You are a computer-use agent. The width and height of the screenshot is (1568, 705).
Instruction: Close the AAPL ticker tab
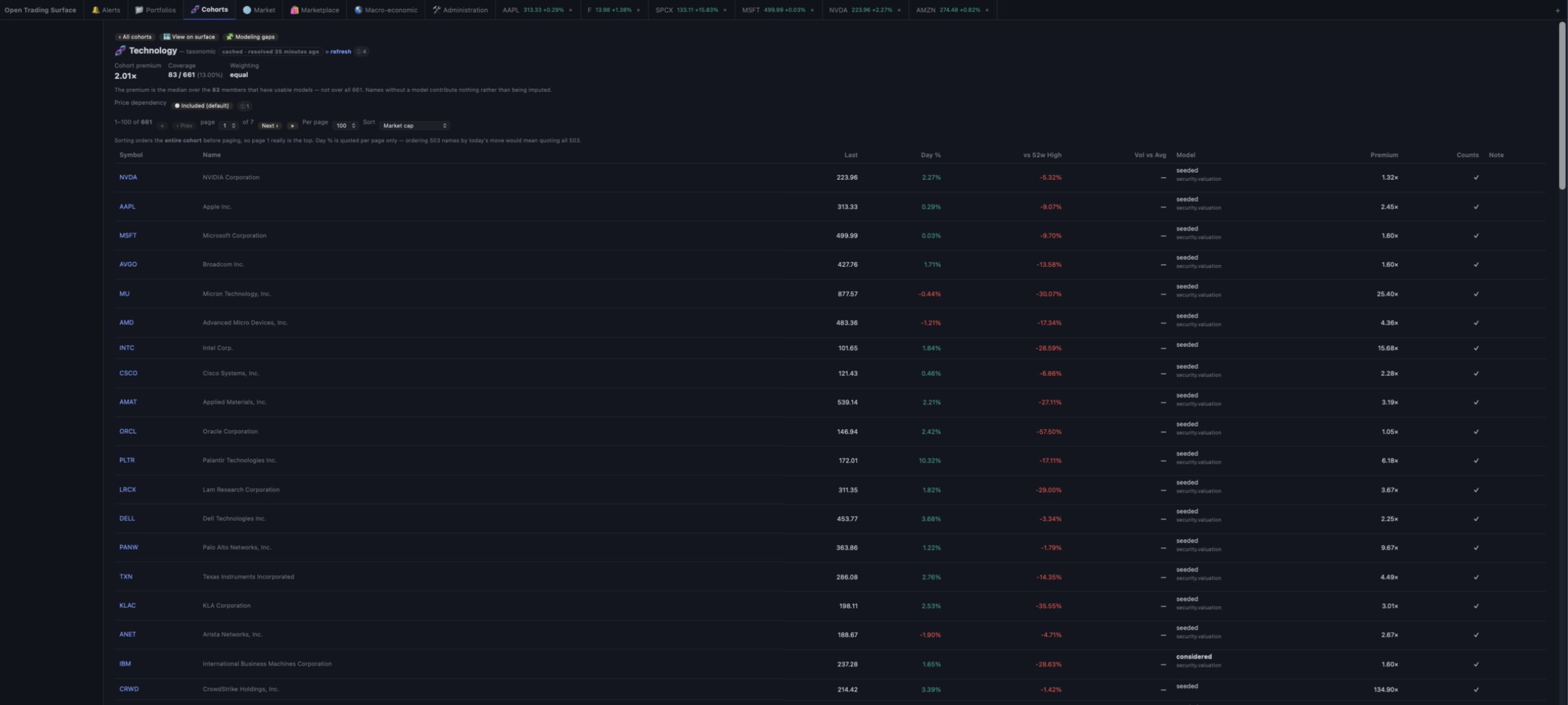point(570,10)
